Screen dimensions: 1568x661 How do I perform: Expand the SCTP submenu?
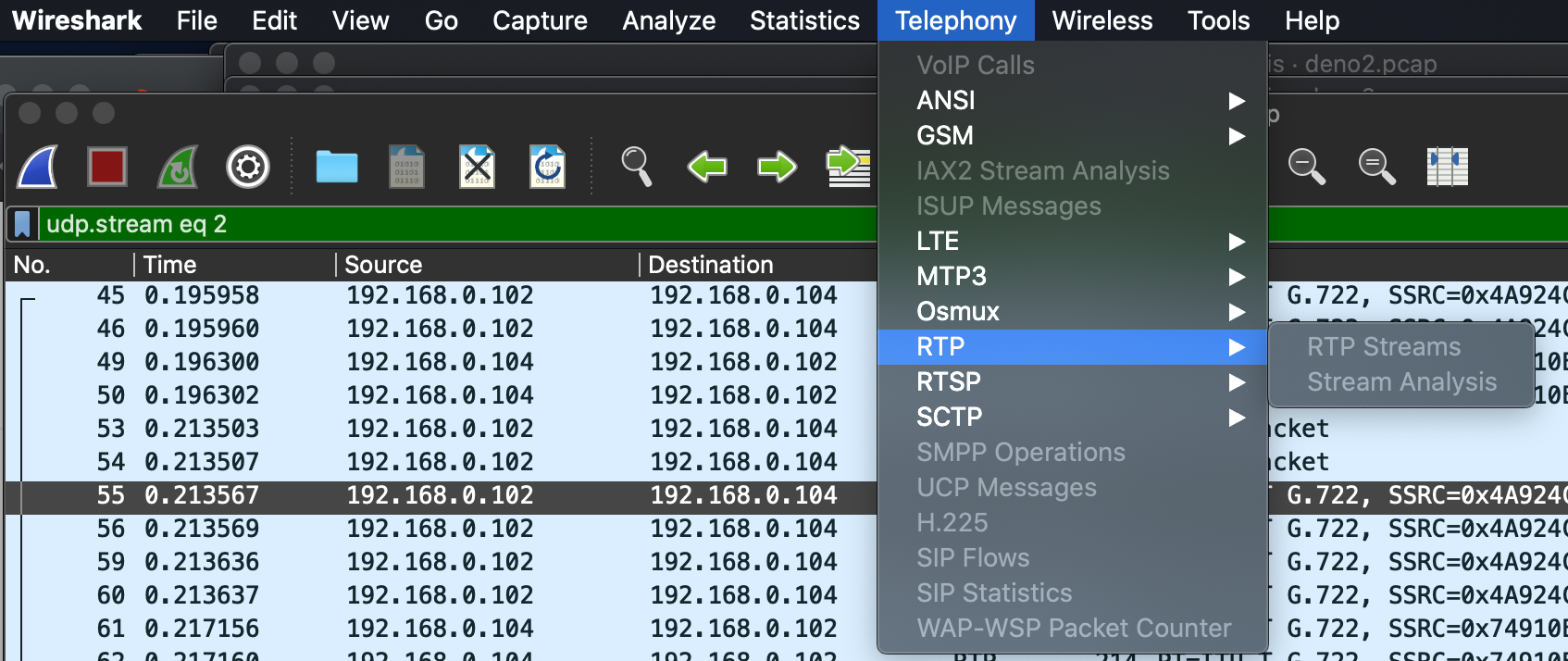1073,417
